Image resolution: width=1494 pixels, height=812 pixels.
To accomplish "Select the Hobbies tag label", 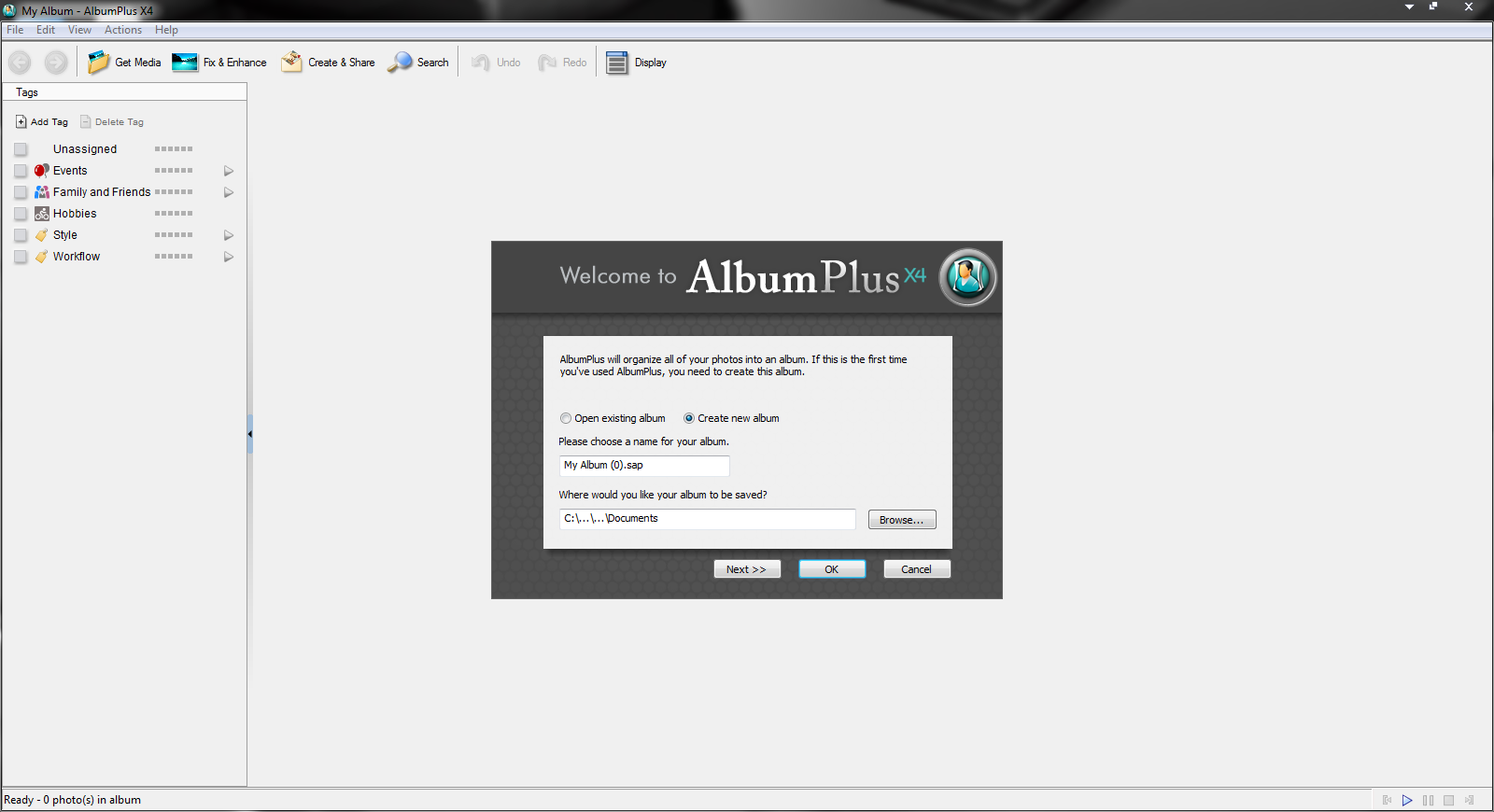I will 75,214.
